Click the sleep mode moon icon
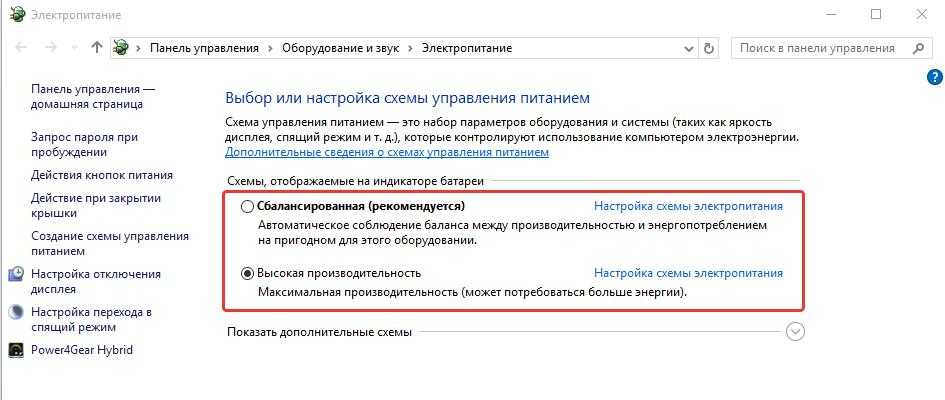The width and height of the screenshot is (945, 400). click(16, 313)
